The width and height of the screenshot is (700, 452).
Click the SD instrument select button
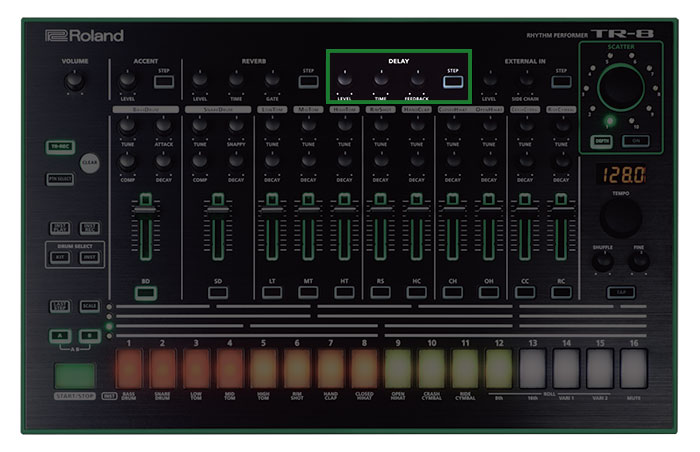point(218,293)
